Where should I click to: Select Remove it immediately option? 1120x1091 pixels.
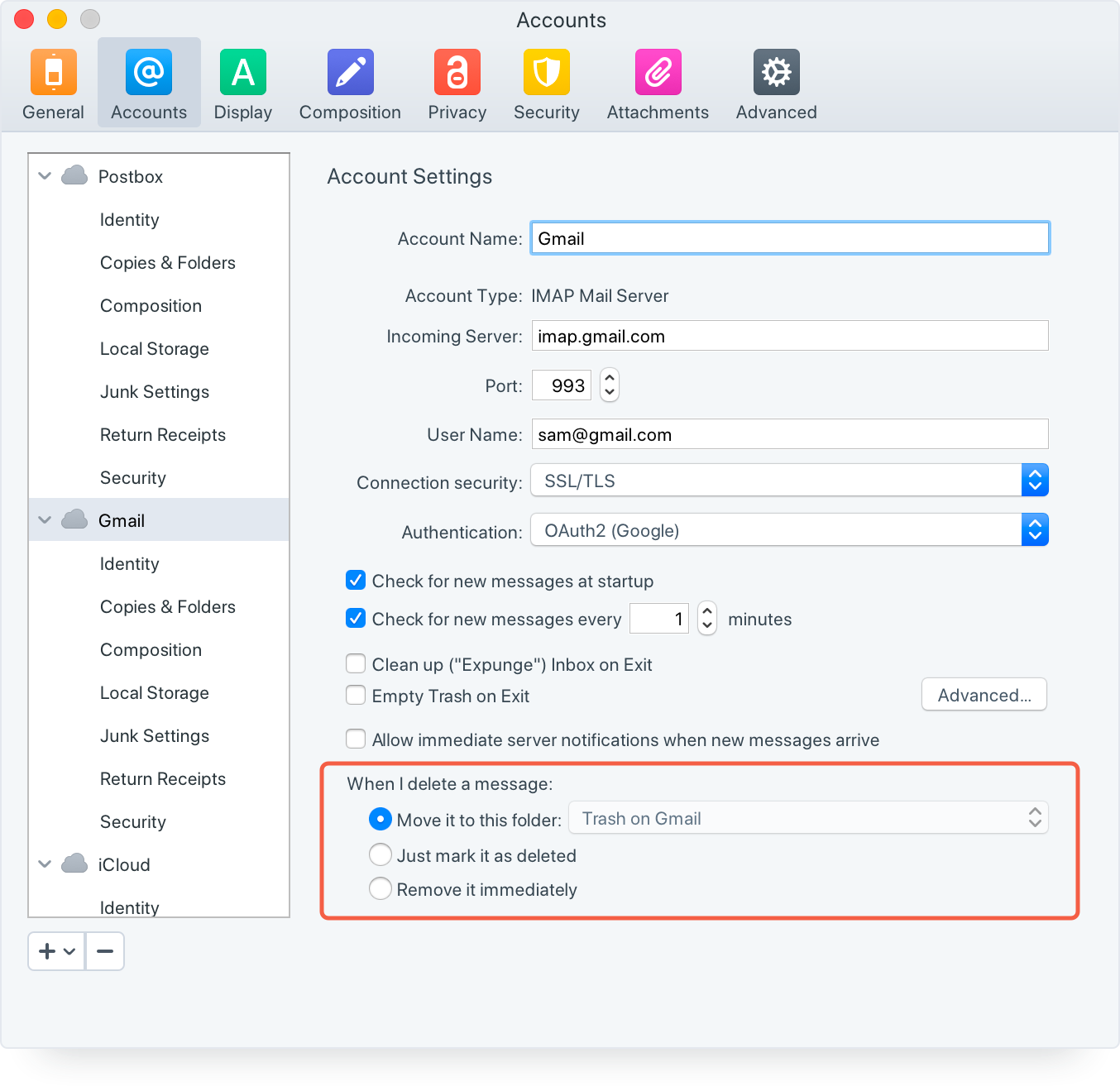[380, 888]
